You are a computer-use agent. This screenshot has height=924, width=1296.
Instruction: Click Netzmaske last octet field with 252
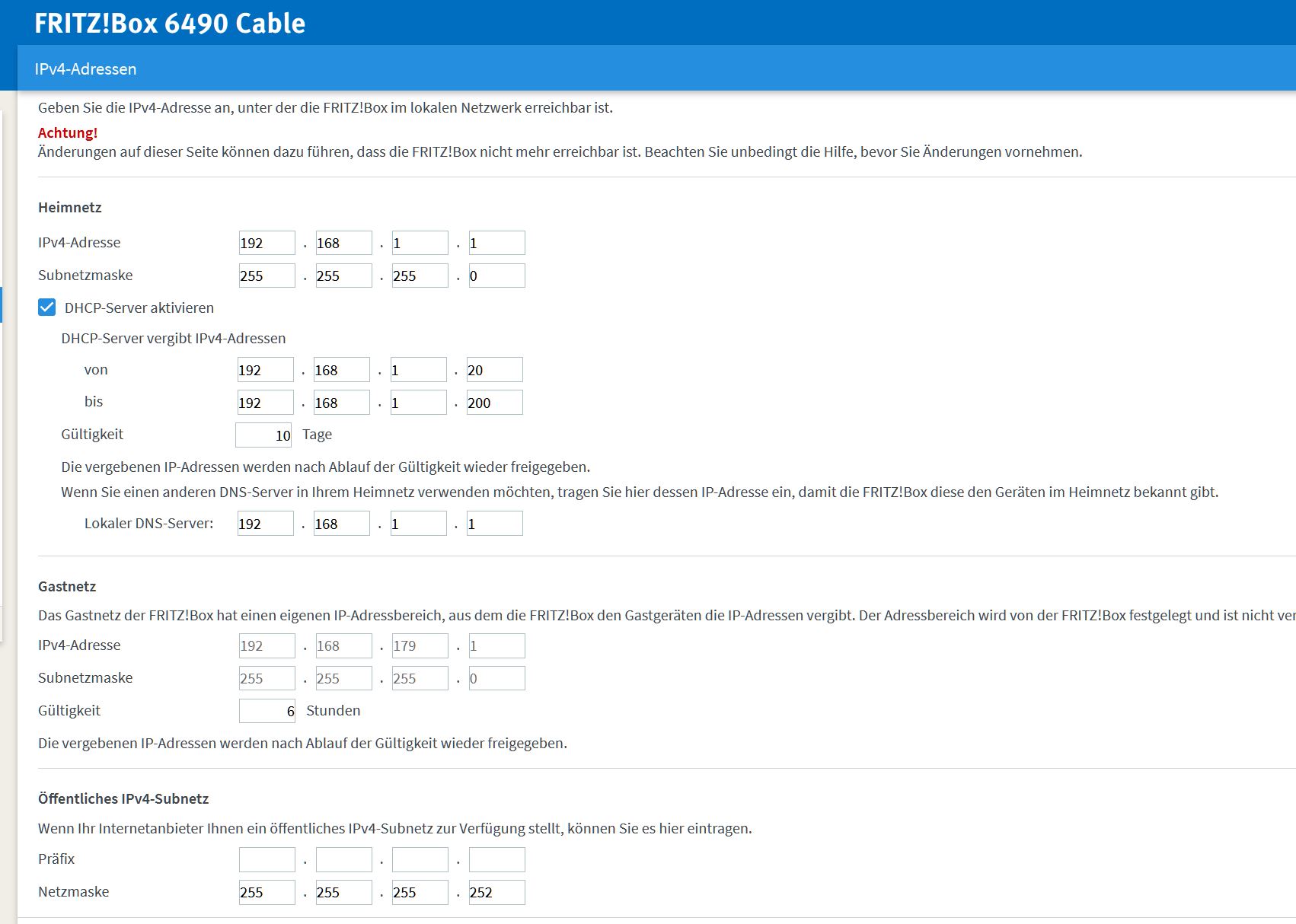coord(496,892)
